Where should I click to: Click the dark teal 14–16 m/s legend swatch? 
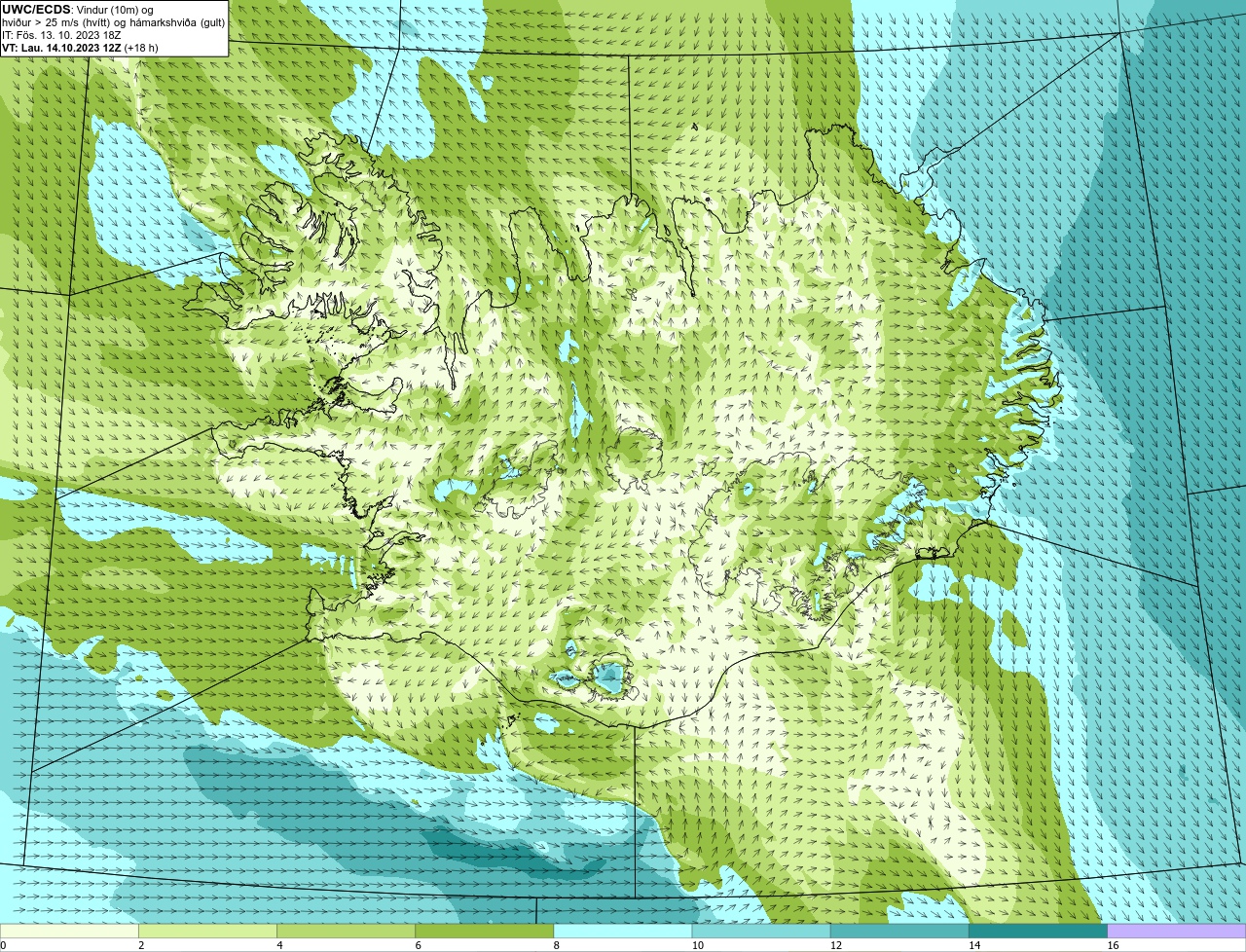[1039, 932]
